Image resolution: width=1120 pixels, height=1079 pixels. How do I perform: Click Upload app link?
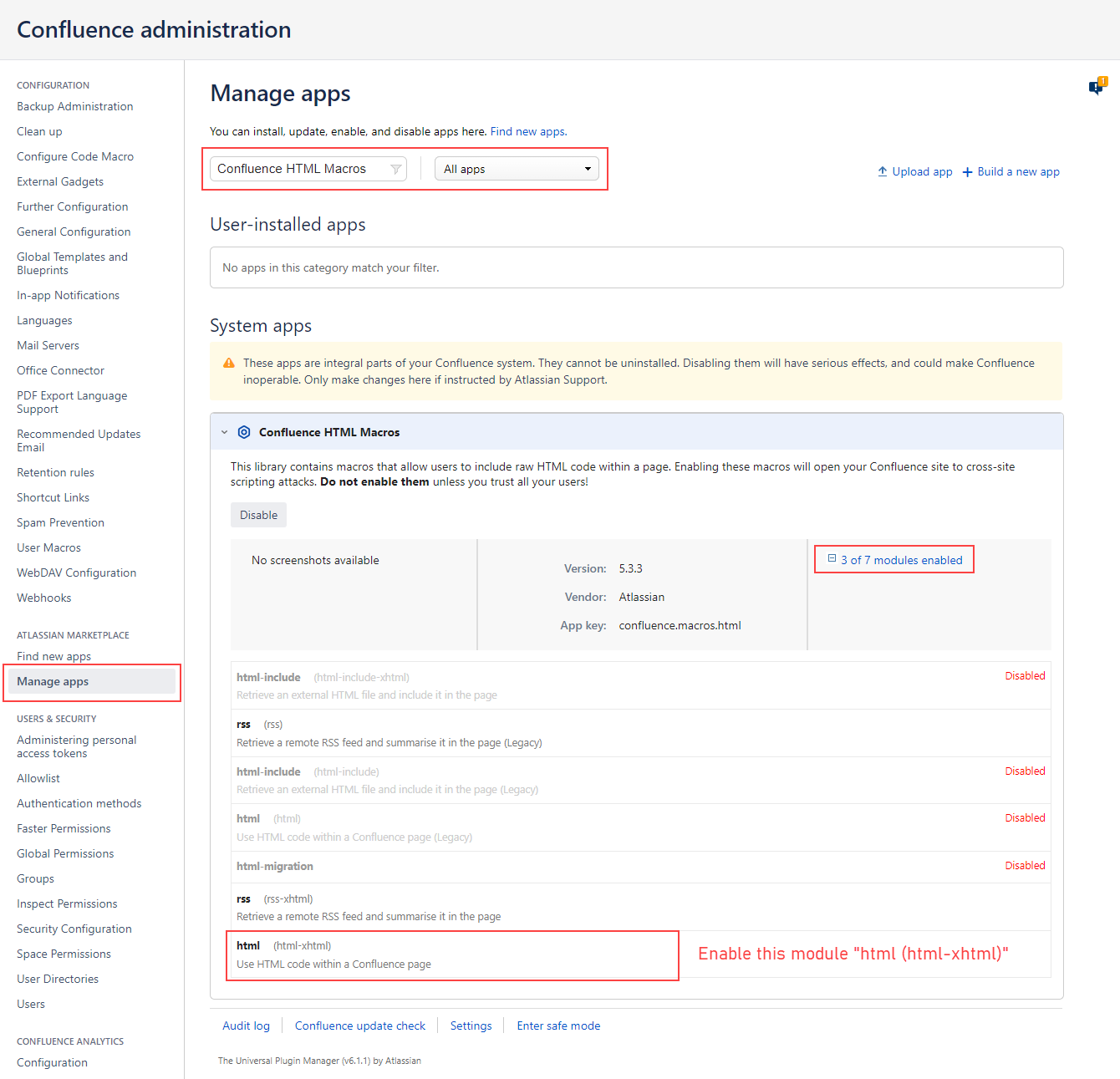point(914,171)
